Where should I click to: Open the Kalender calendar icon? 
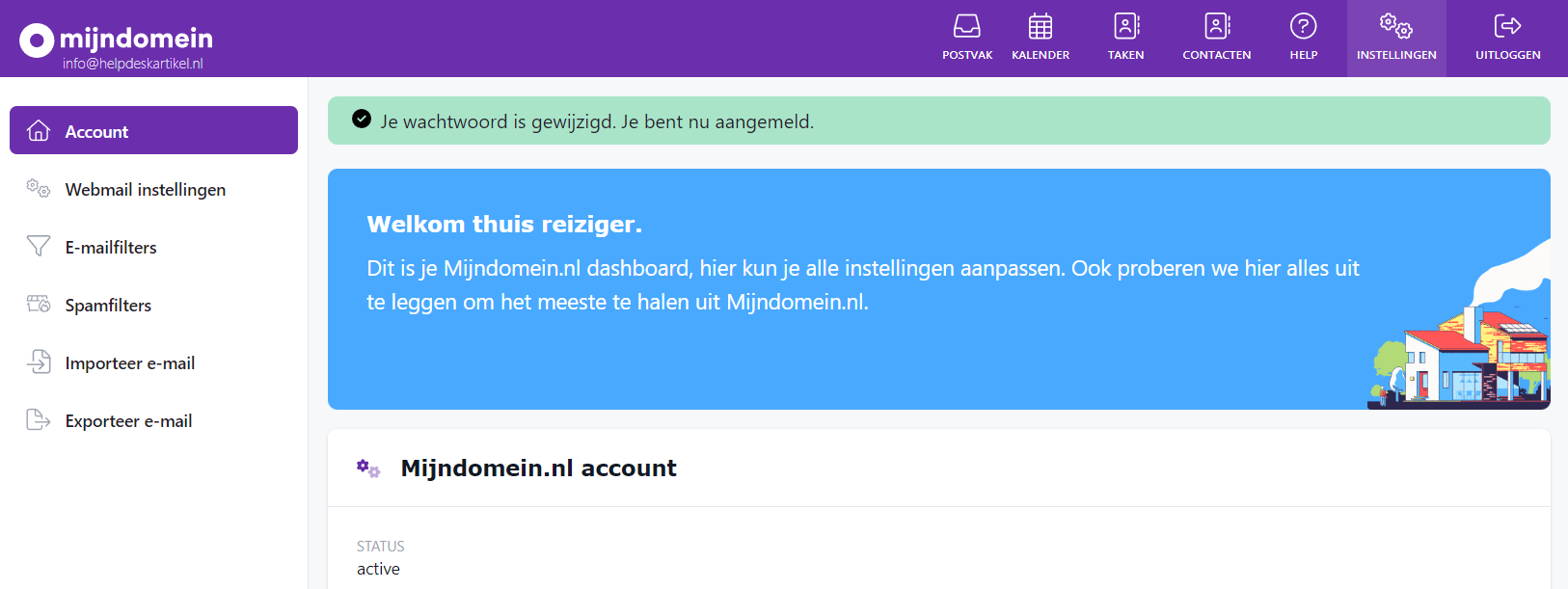click(x=1041, y=27)
